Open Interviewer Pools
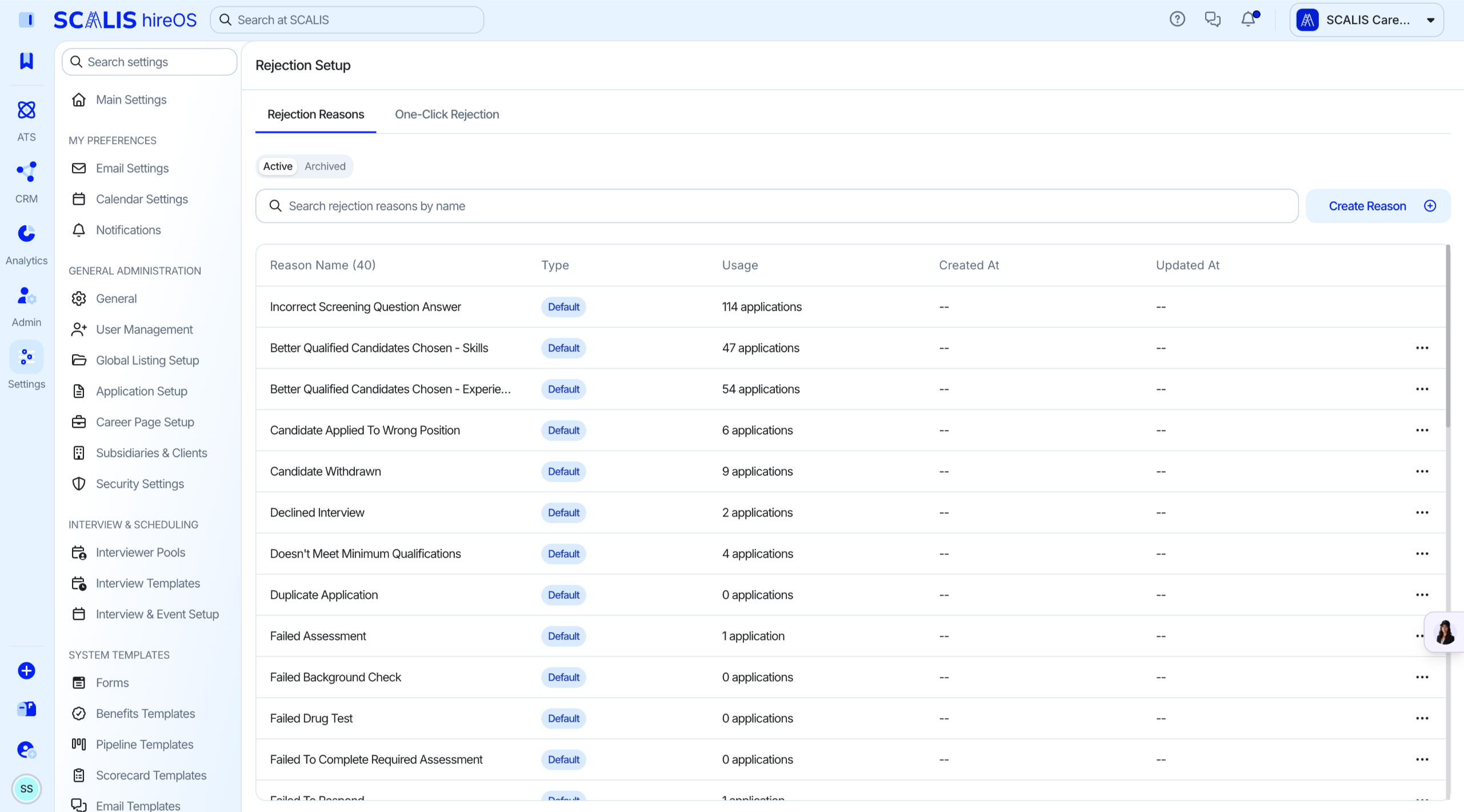Screen dimensions: 1464x812 (x=140, y=552)
